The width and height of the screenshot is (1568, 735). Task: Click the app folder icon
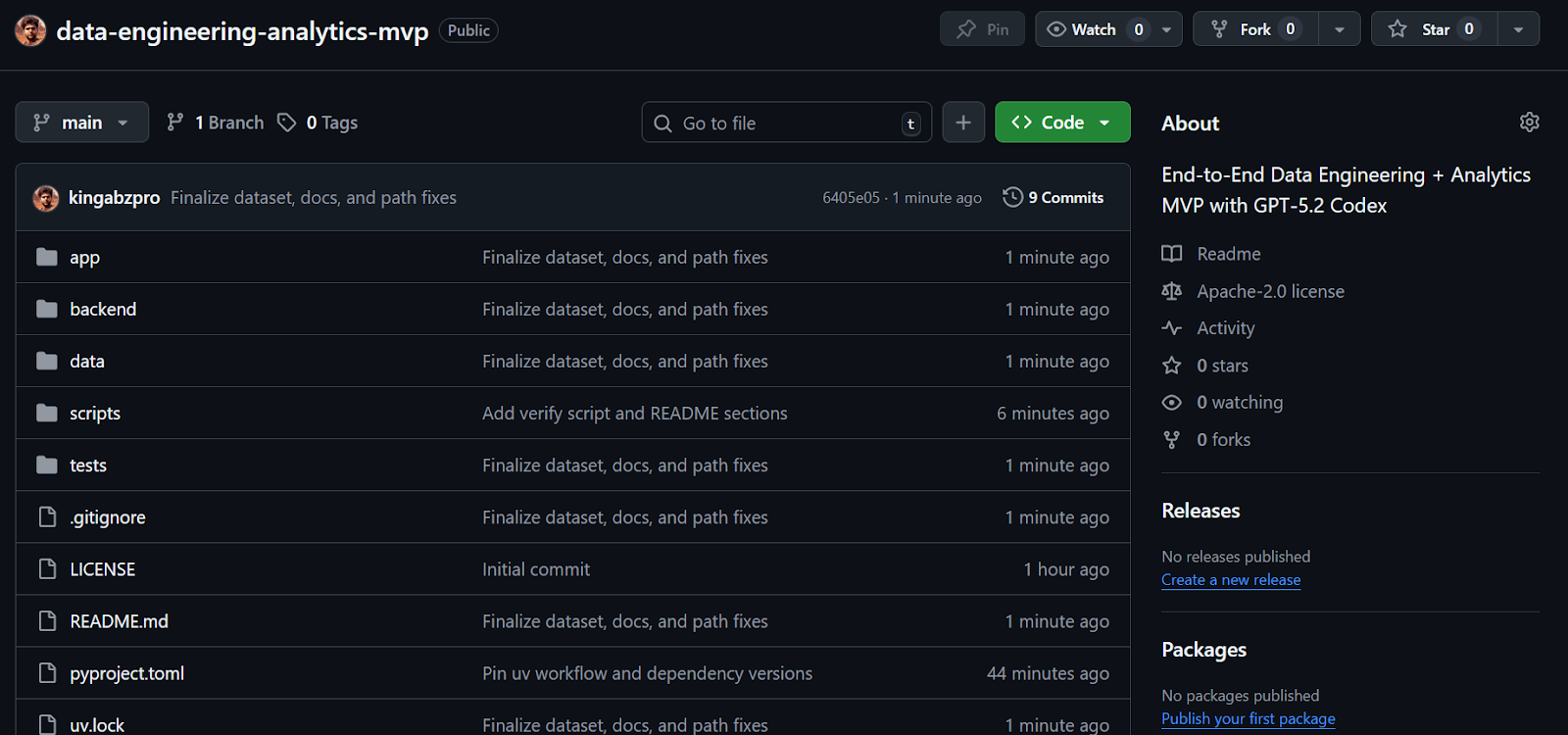47,257
